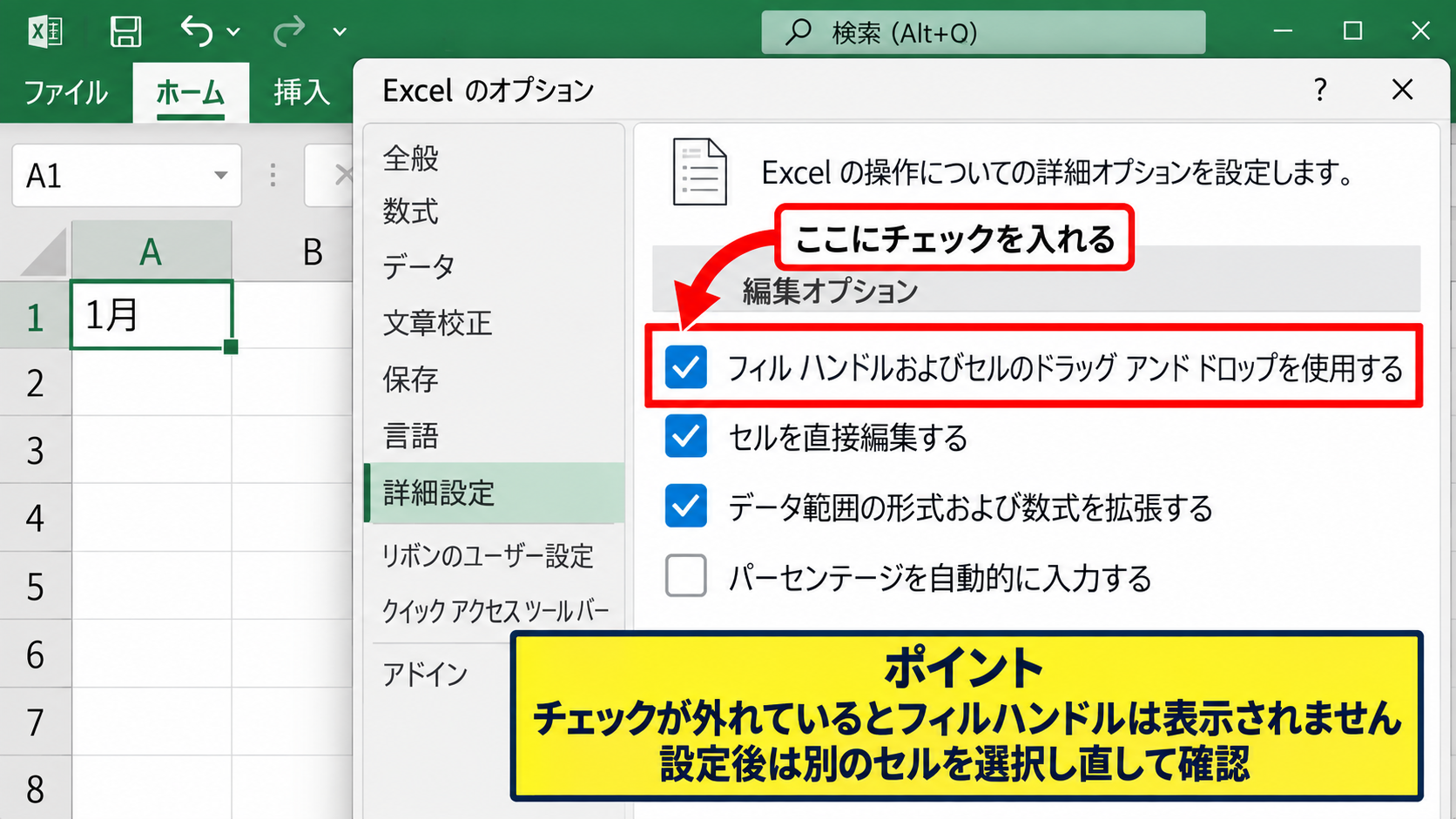Click the Select All triangle corner
Image resolution: width=1456 pixels, height=819 pixels.
(x=44, y=252)
